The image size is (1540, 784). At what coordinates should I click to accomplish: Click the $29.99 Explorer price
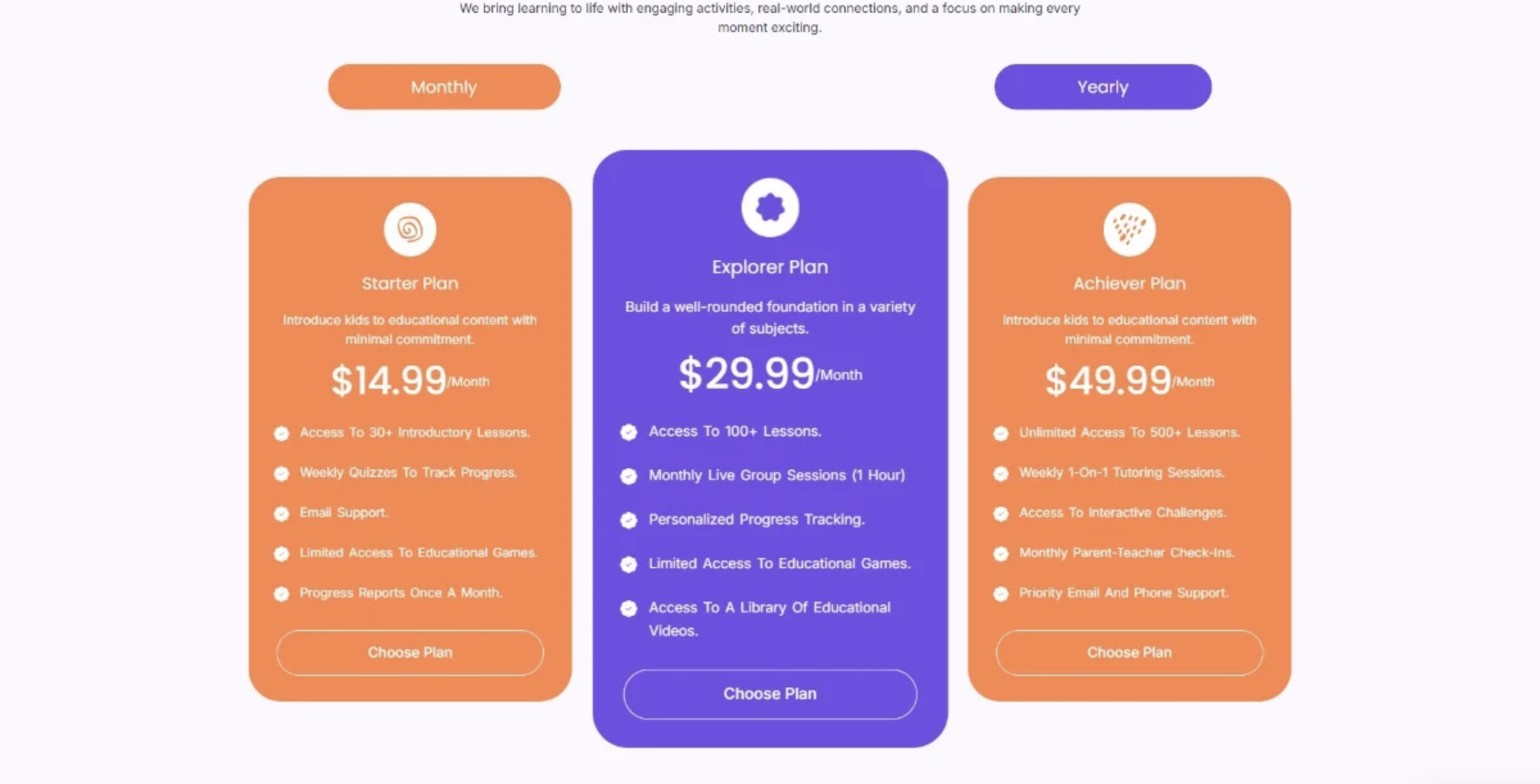(747, 374)
